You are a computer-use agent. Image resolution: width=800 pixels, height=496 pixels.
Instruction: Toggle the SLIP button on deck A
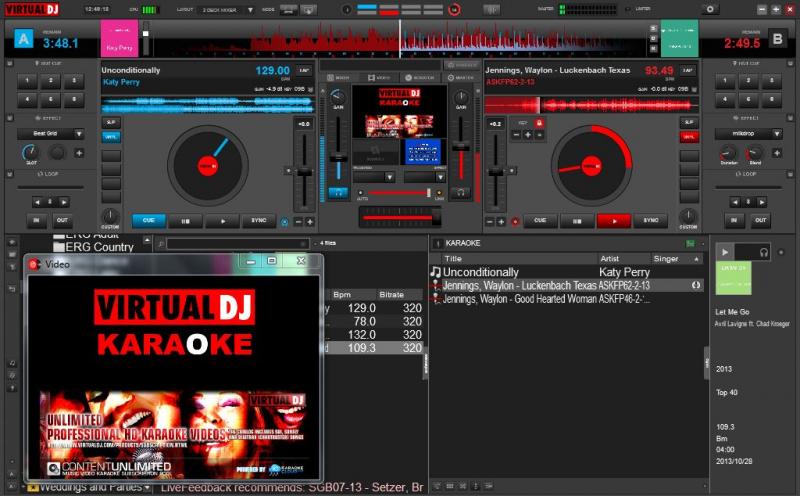[x=111, y=122]
